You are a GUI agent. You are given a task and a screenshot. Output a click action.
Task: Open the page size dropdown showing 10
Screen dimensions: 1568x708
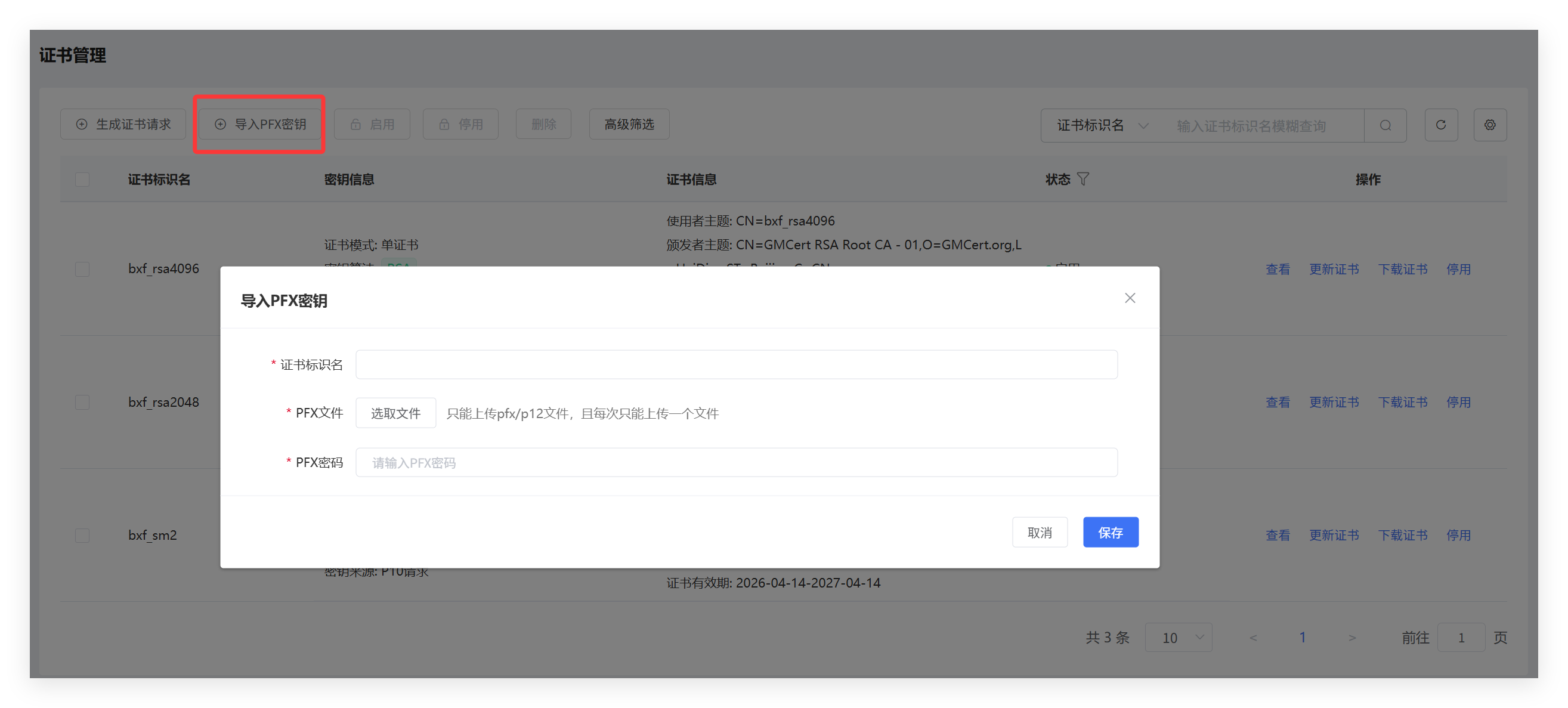[1179, 638]
